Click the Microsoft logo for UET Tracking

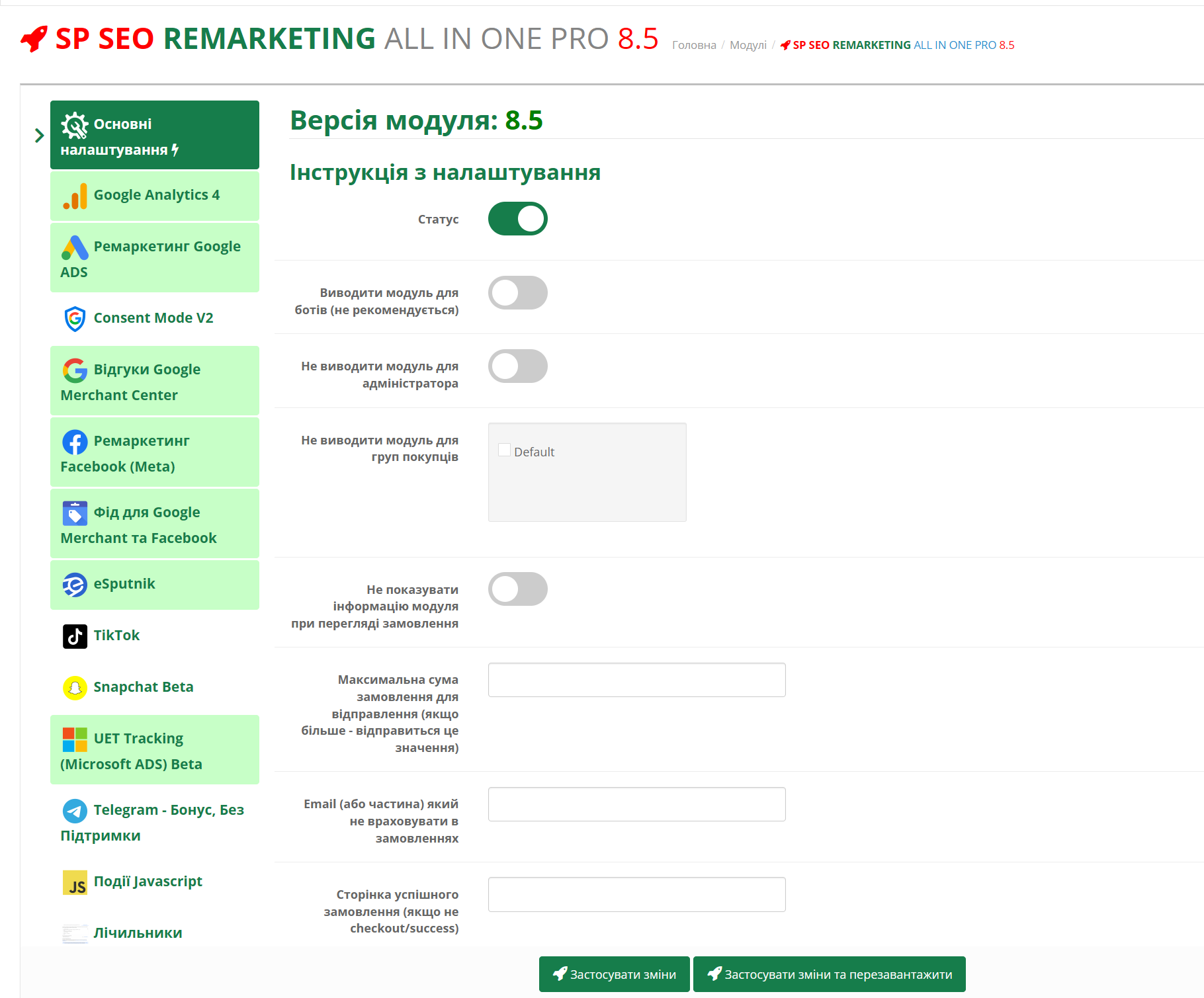click(x=75, y=739)
